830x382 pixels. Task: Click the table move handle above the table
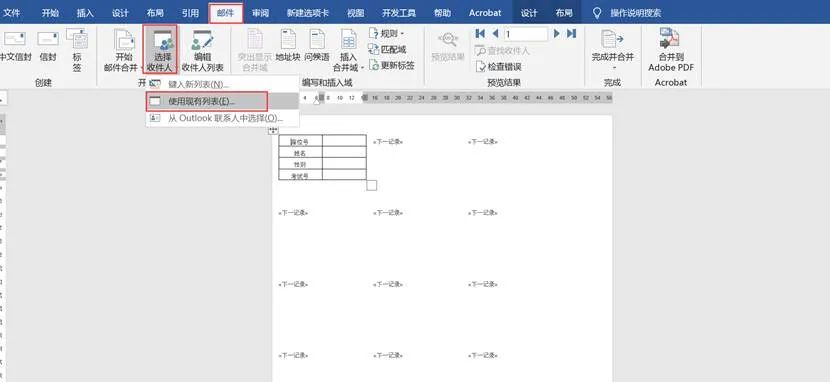[x=273, y=130]
